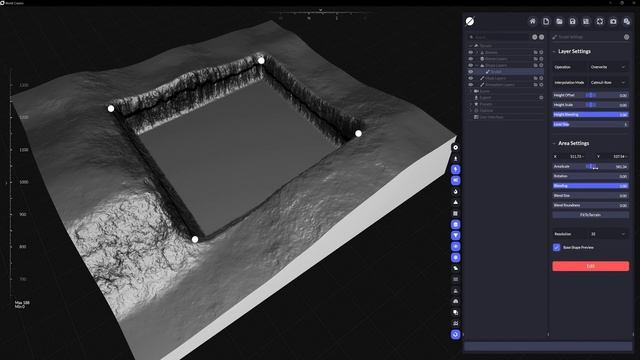Image resolution: width=640 pixels, height=360 pixels.
Task: Collapse the Shape Layers tree node
Action: coord(477,65)
